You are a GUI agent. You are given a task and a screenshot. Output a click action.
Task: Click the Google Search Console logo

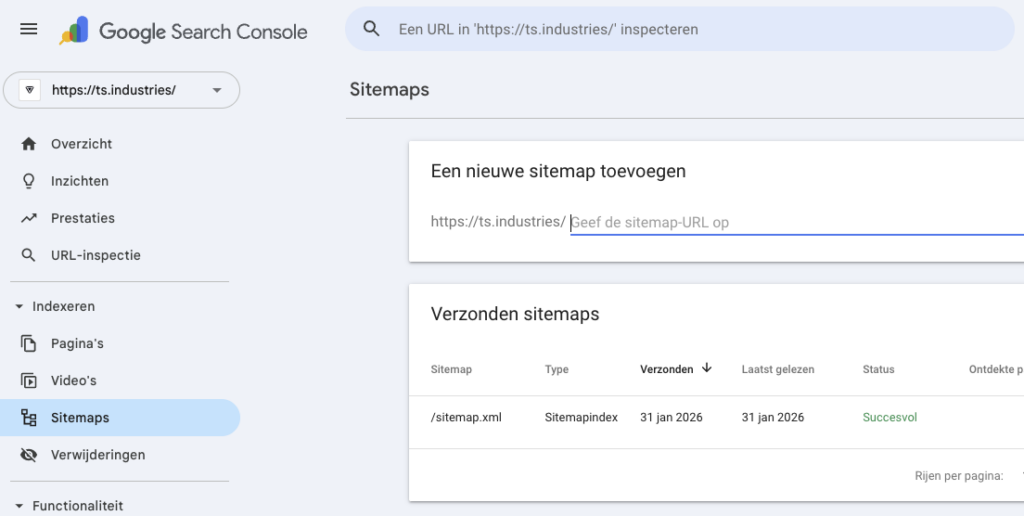coord(183,31)
